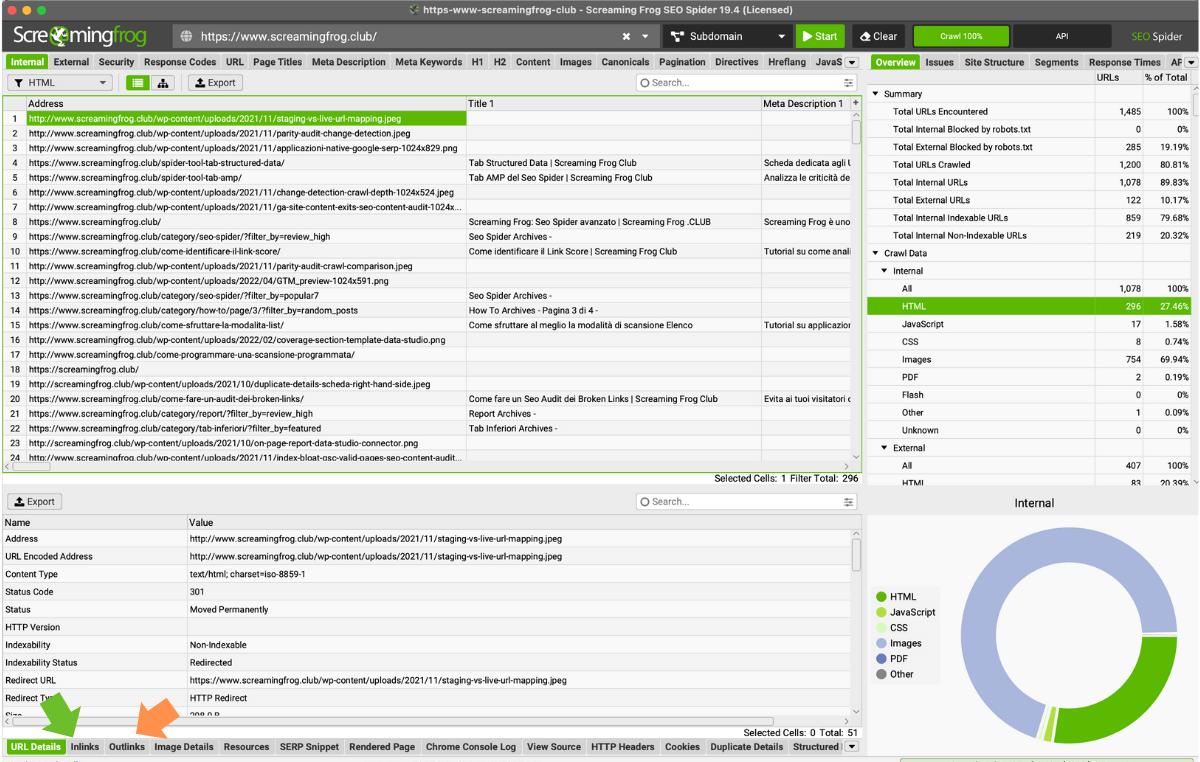Click the X icon to clear the URL field

[627, 36]
